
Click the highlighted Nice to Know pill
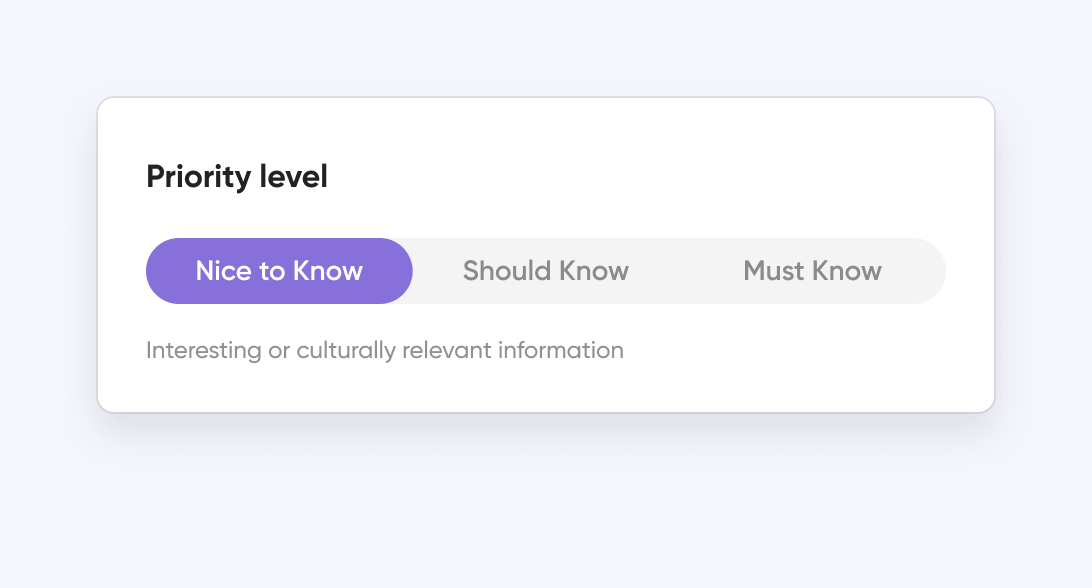pos(279,271)
